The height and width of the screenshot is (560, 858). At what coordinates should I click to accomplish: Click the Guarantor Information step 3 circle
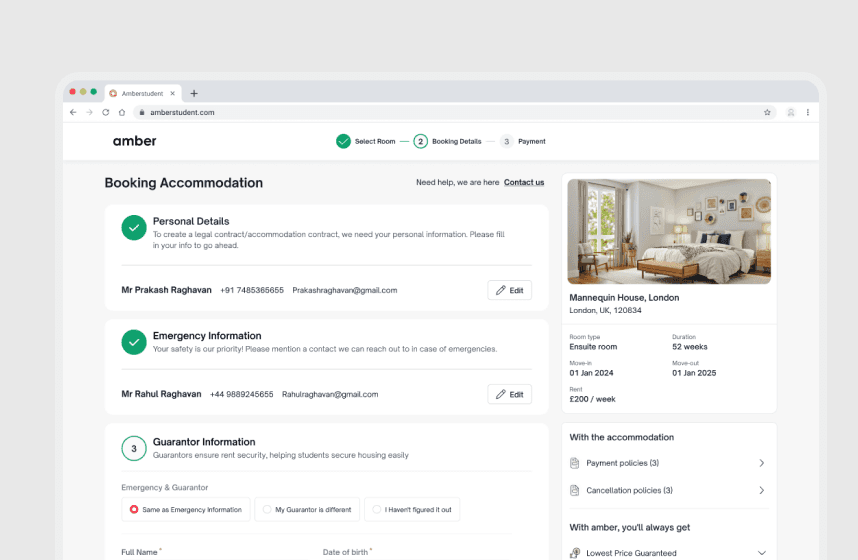134,448
